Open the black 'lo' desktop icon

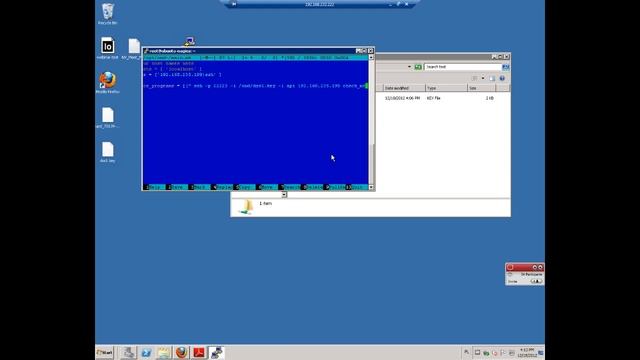107,46
